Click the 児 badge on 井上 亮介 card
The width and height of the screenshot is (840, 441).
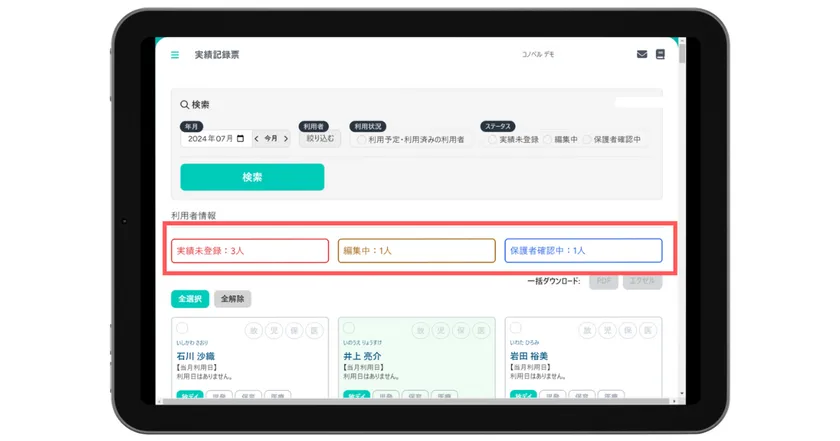coord(440,331)
